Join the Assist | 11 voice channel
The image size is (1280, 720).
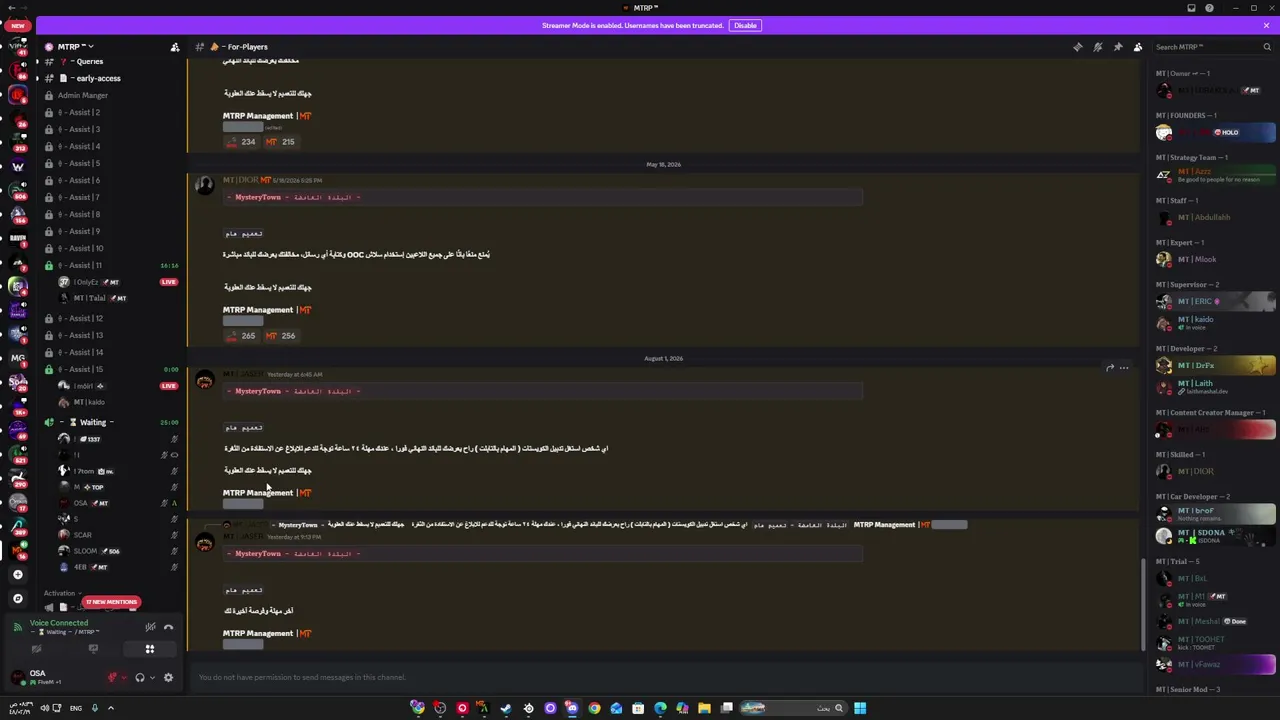pyautogui.click(x=110, y=265)
